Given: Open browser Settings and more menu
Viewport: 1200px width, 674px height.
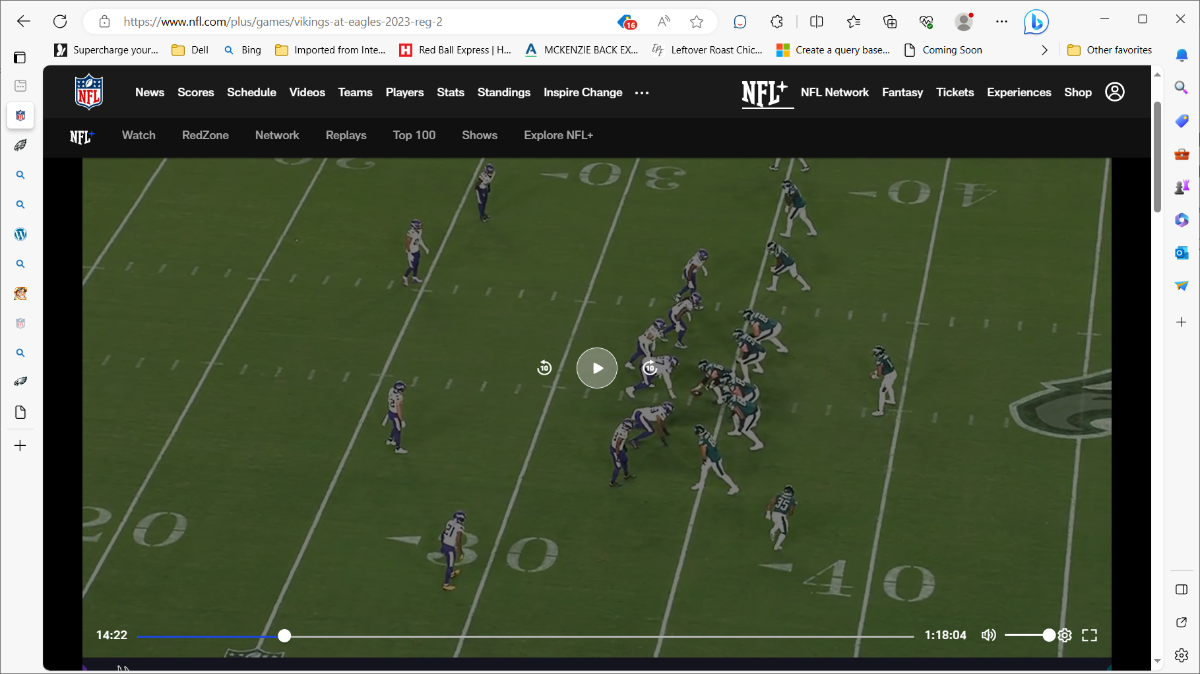Looking at the screenshot, I should point(1002,21).
